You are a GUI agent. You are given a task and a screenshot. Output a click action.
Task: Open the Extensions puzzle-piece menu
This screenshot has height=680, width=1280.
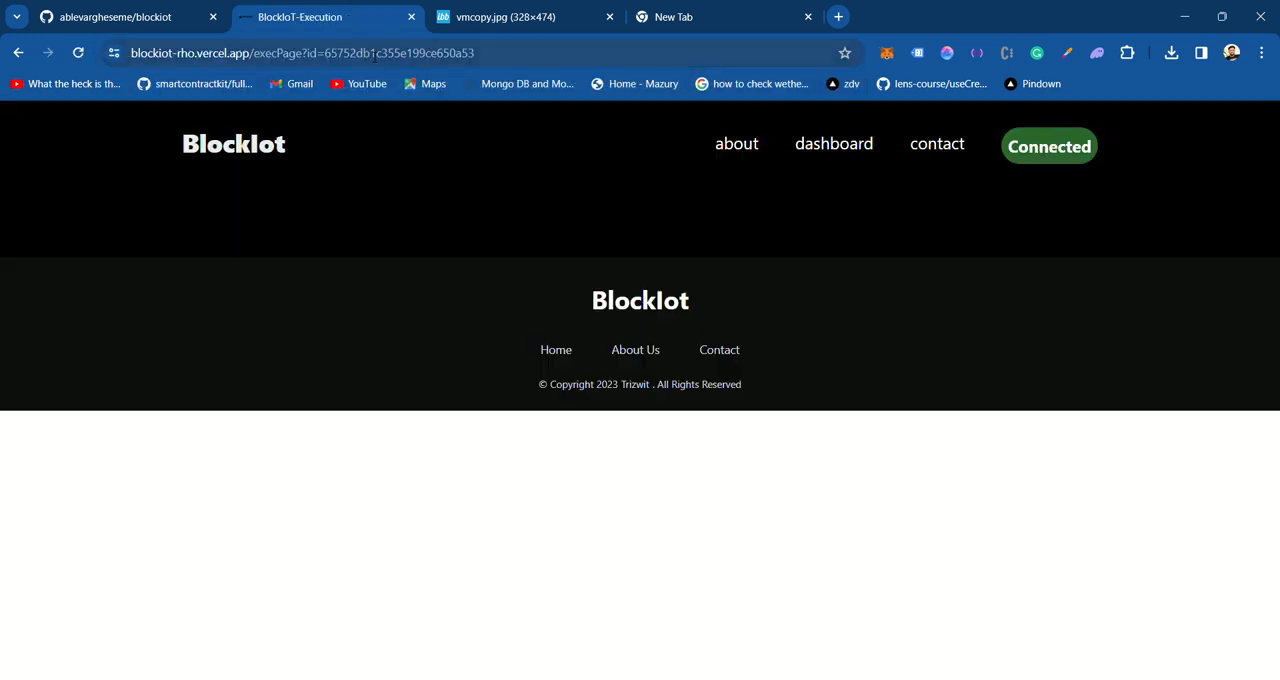coord(1127,53)
